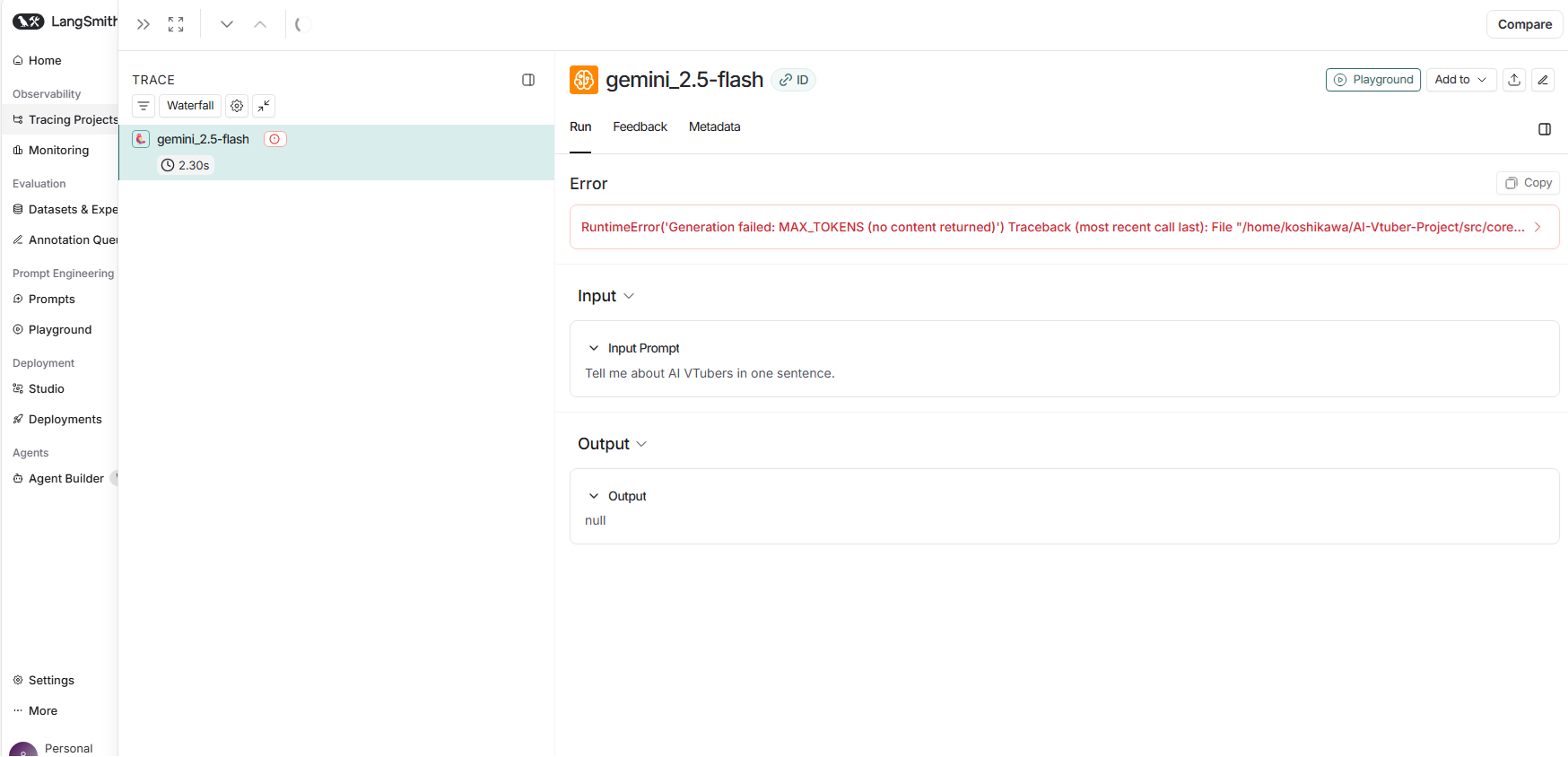Click the gemini_2.5-flash run title
1568x757 pixels.
684,80
